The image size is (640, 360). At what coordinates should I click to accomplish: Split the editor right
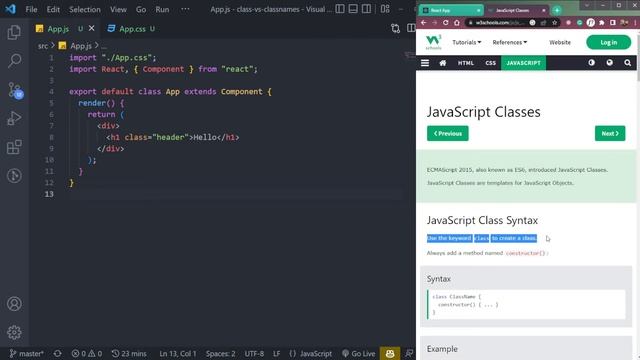pyautogui.click(x=411, y=28)
